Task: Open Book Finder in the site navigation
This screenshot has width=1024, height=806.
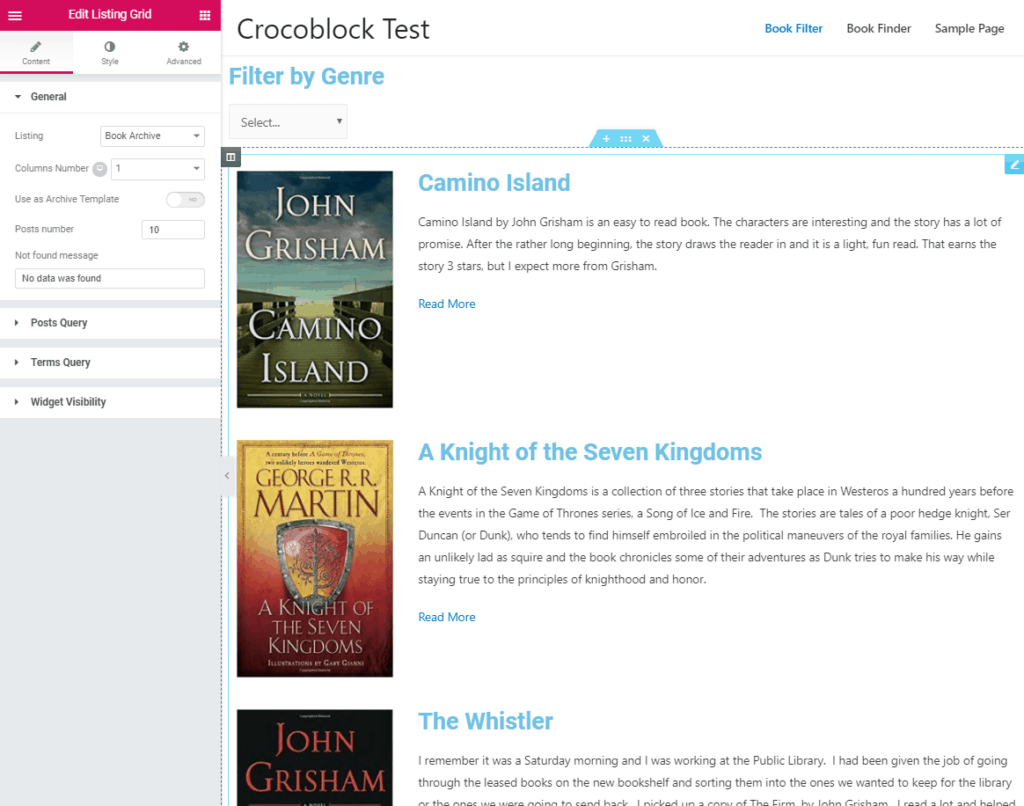Action: coord(878,28)
